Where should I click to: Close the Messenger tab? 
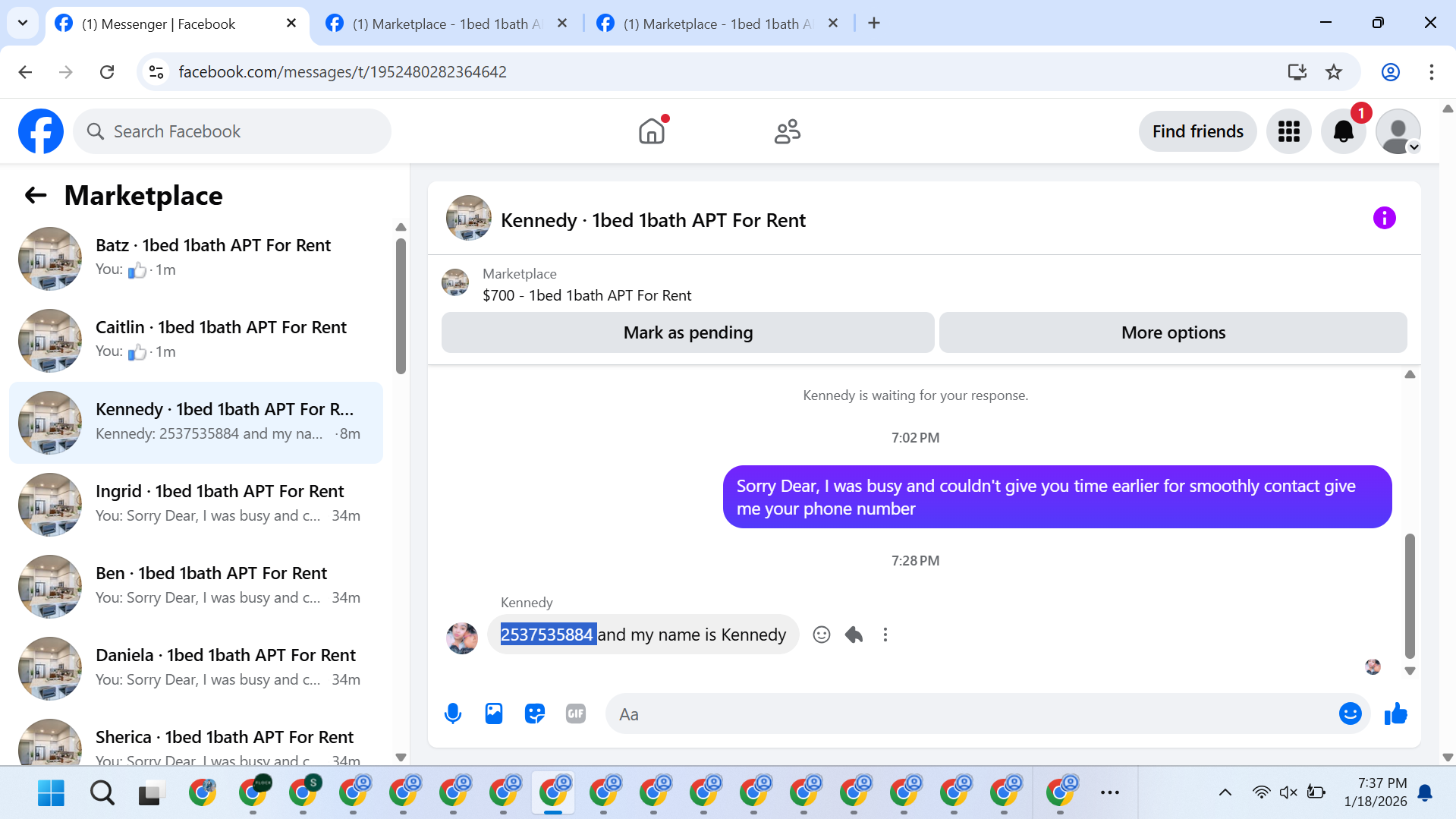click(291, 24)
